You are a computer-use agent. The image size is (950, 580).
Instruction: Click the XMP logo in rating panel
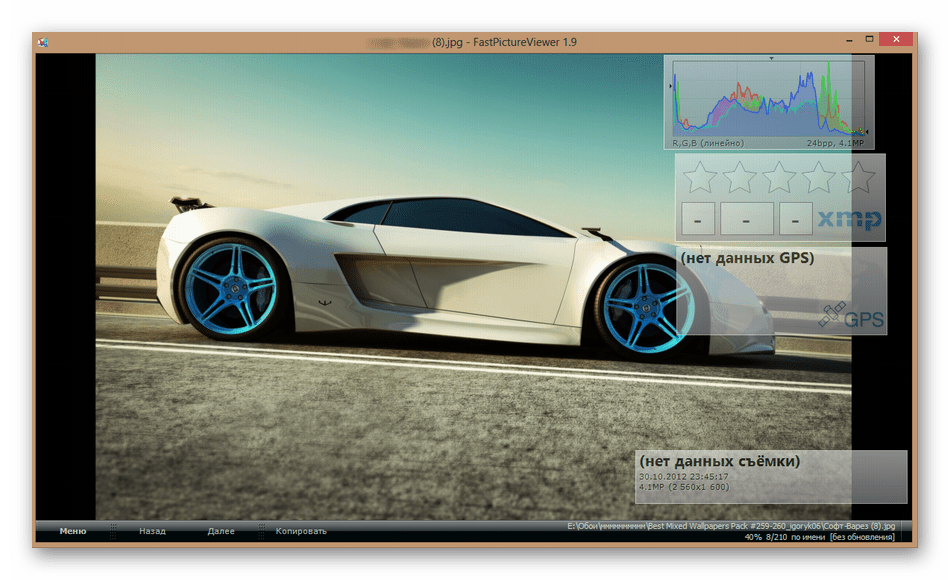pos(849,219)
